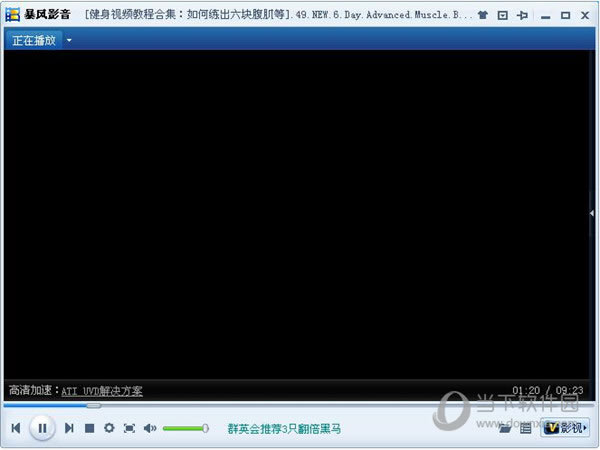
Task: Open the main menu box icon in title bar
Action: pos(502,16)
